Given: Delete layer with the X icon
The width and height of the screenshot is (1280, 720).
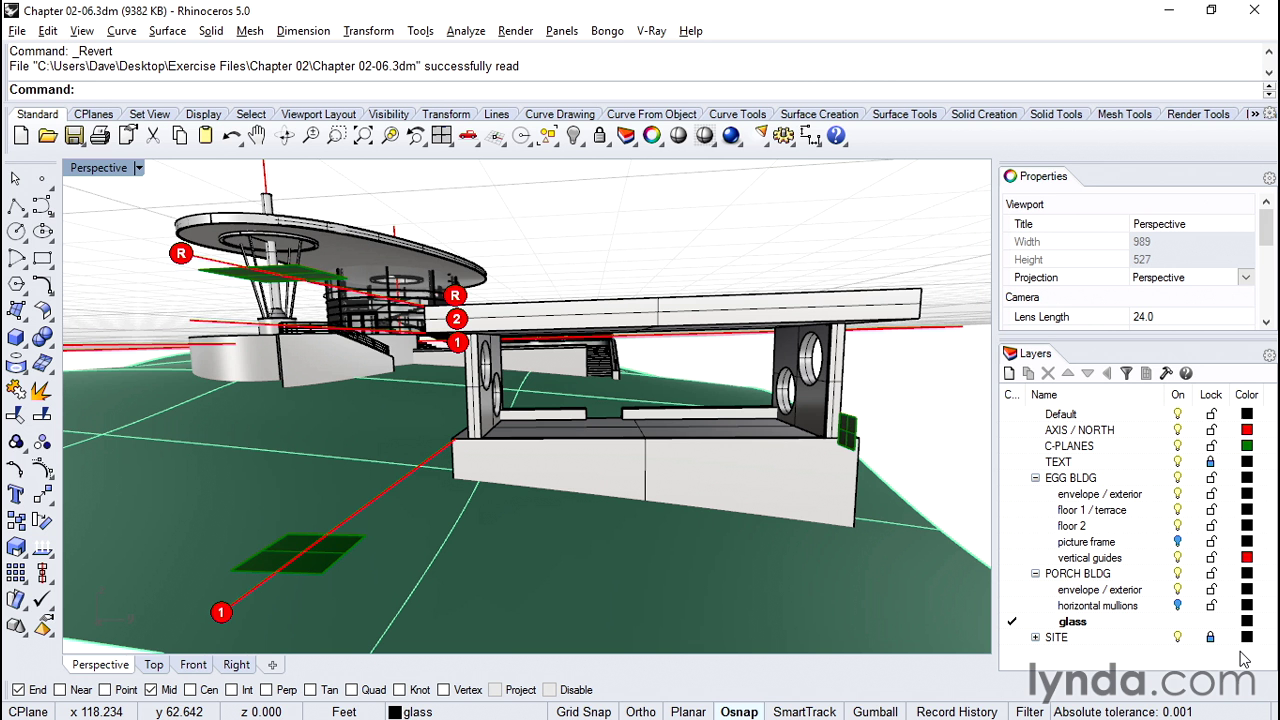Looking at the screenshot, I should tap(1048, 374).
